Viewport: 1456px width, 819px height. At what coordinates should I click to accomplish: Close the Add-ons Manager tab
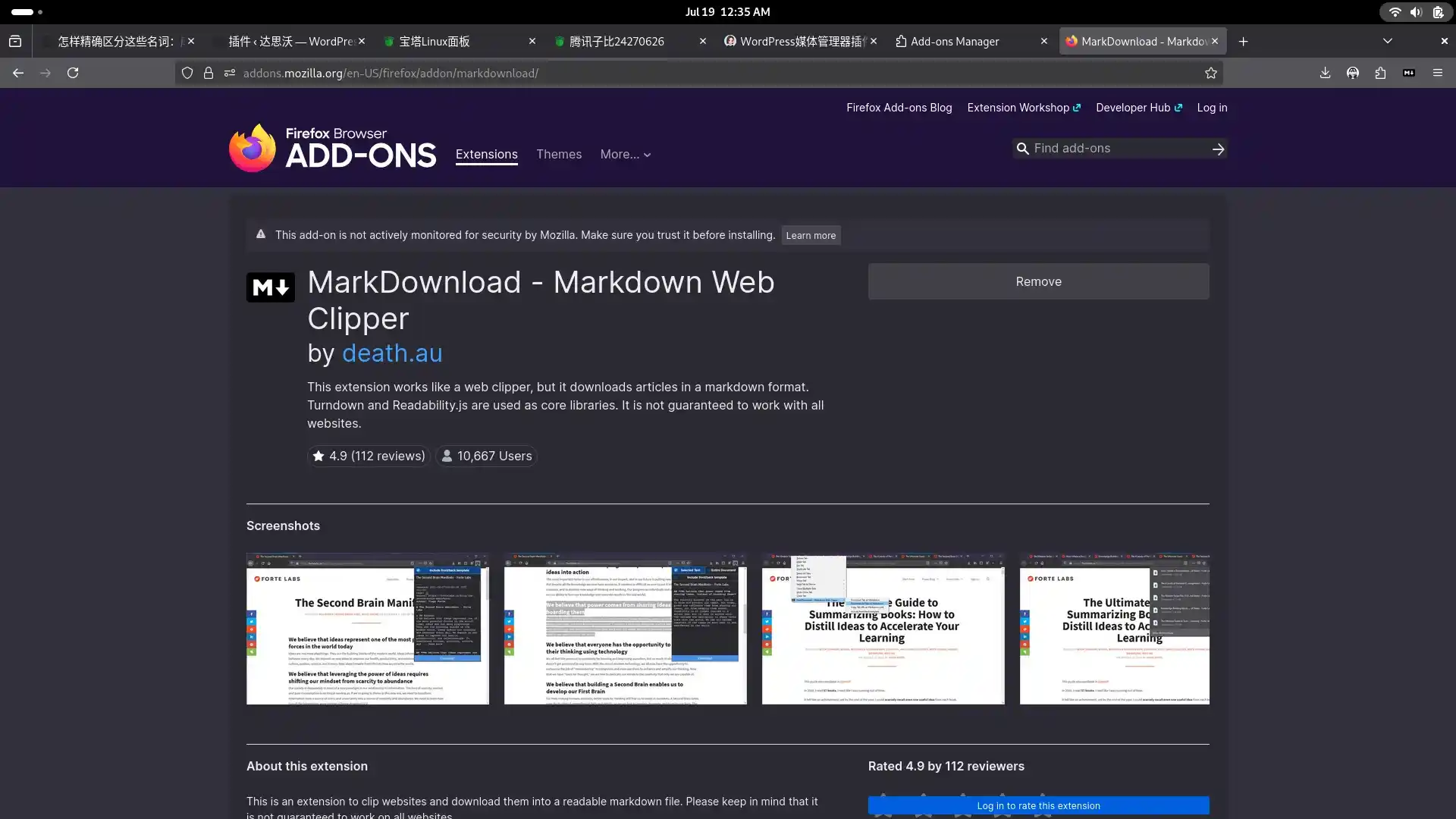pyautogui.click(x=1044, y=41)
